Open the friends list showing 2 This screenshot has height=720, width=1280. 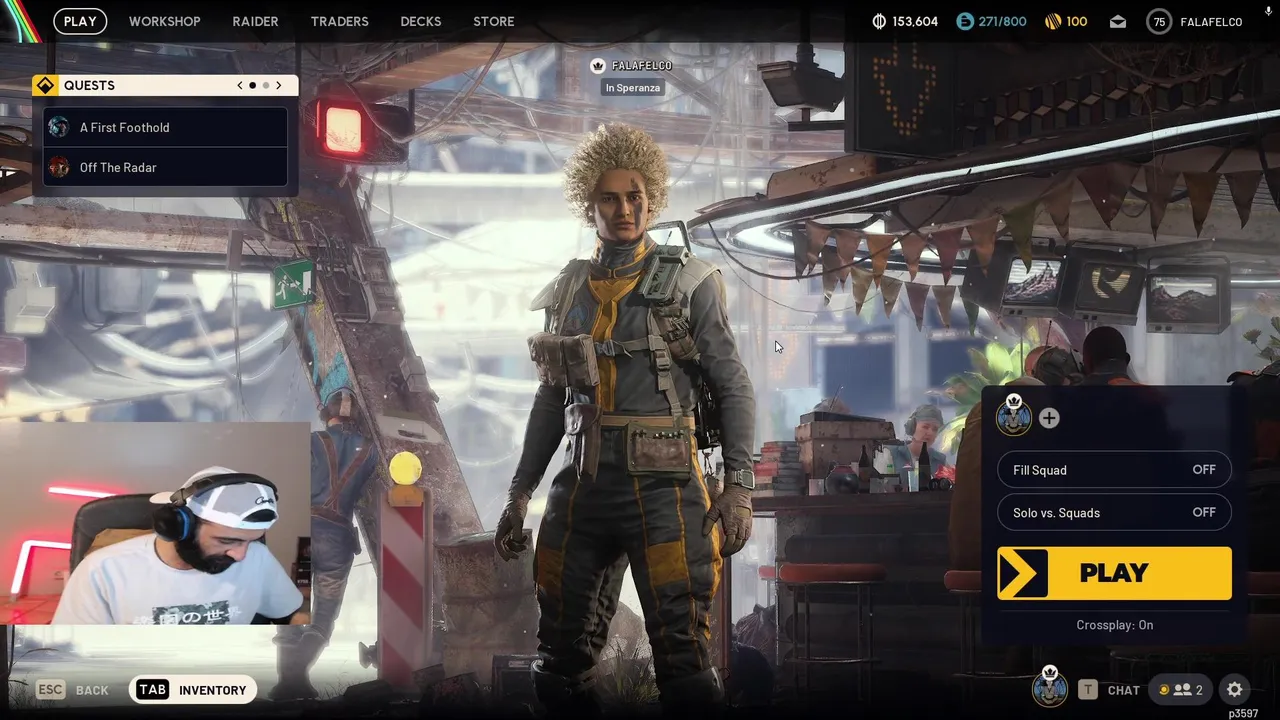tap(1181, 690)
